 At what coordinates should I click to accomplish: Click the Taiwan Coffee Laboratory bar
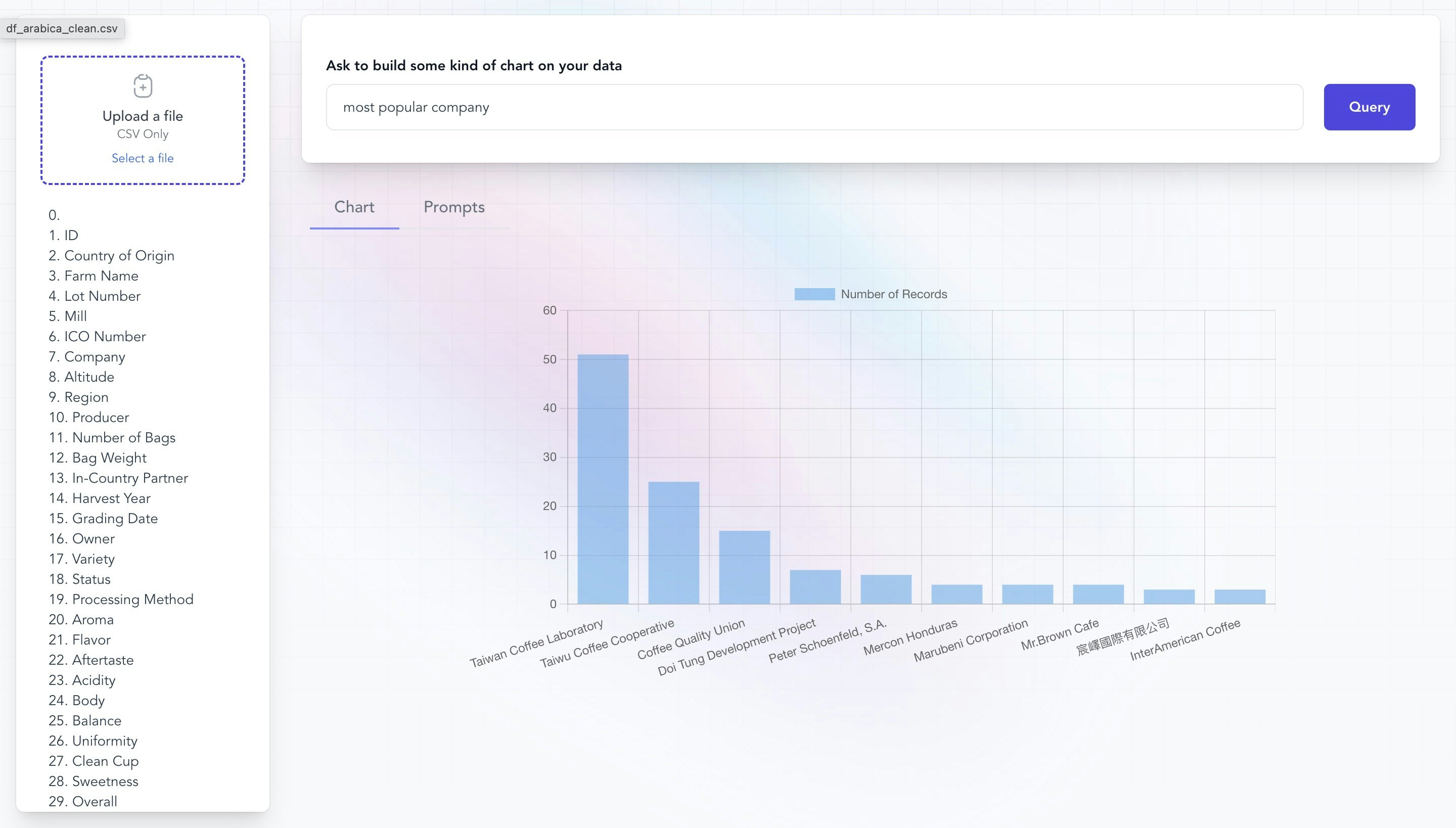[x=602, y=479]
